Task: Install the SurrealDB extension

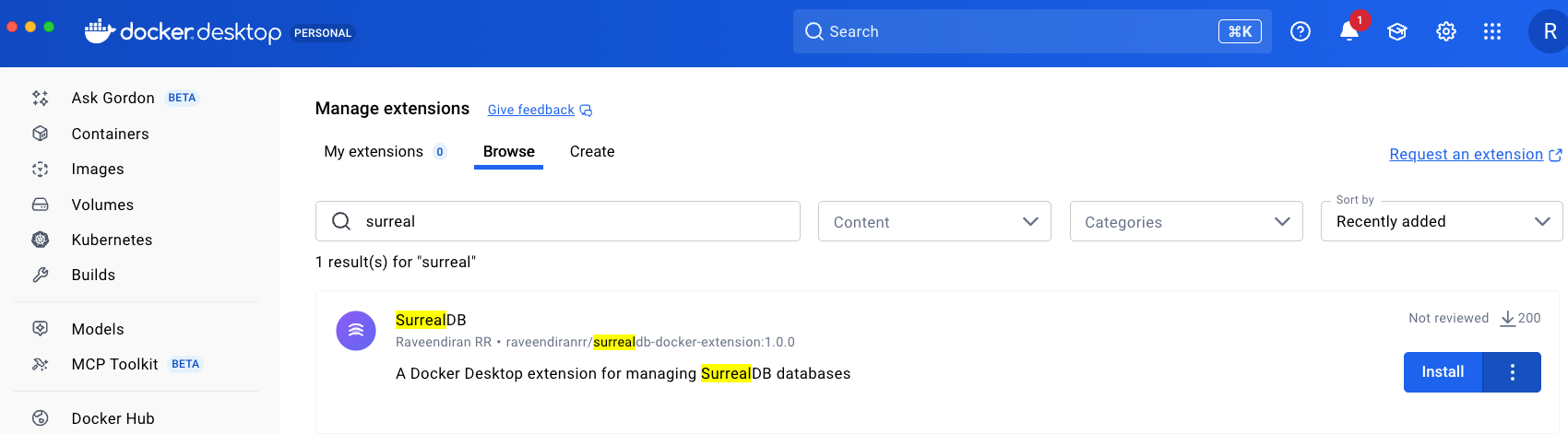Action: pos(1443,372)
